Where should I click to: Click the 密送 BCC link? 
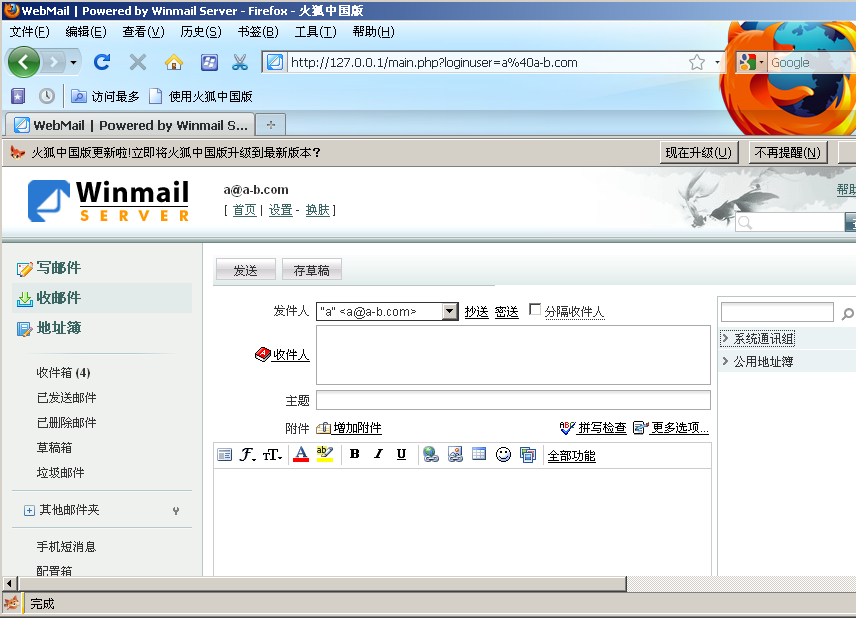point(506,312)
